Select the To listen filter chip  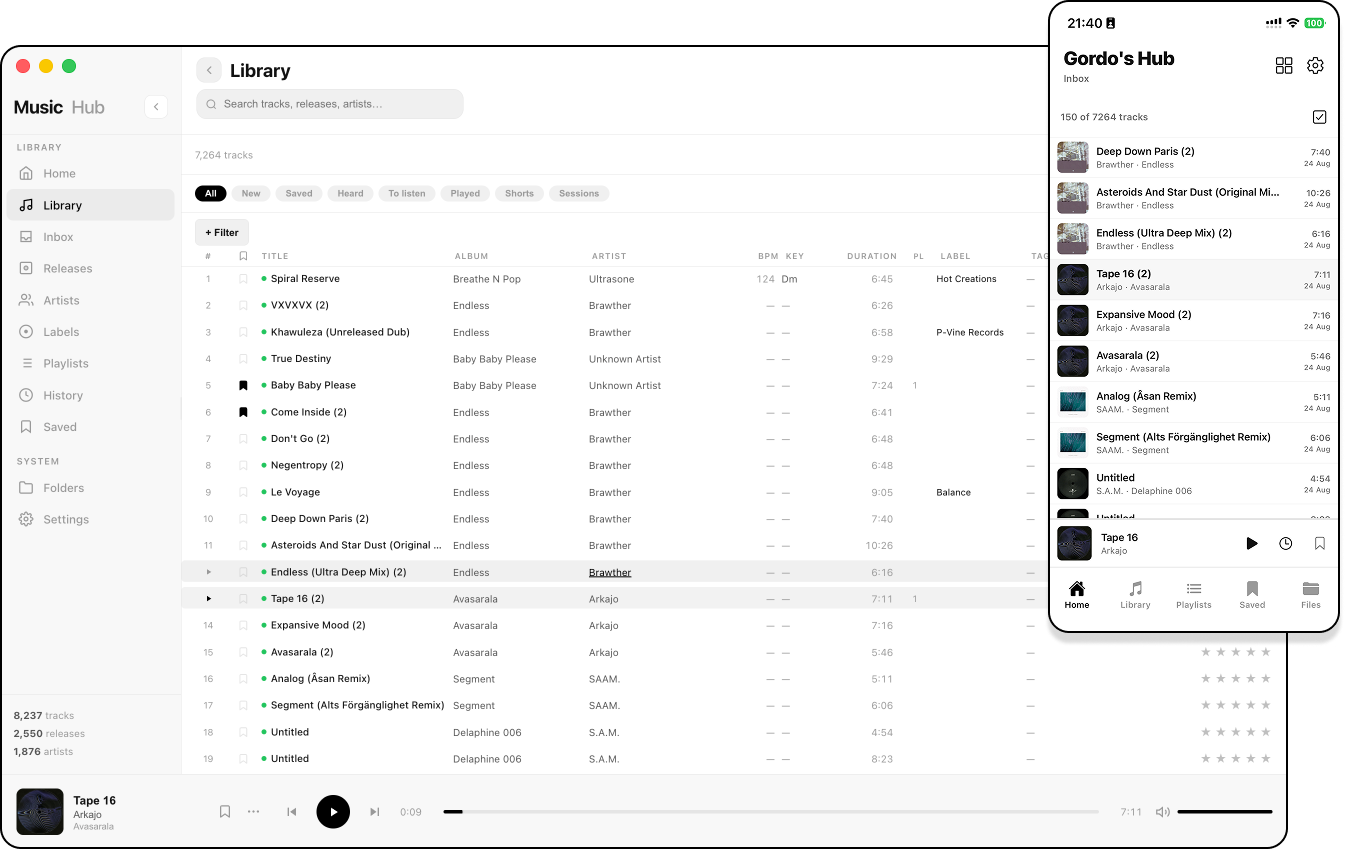[407, 194]
